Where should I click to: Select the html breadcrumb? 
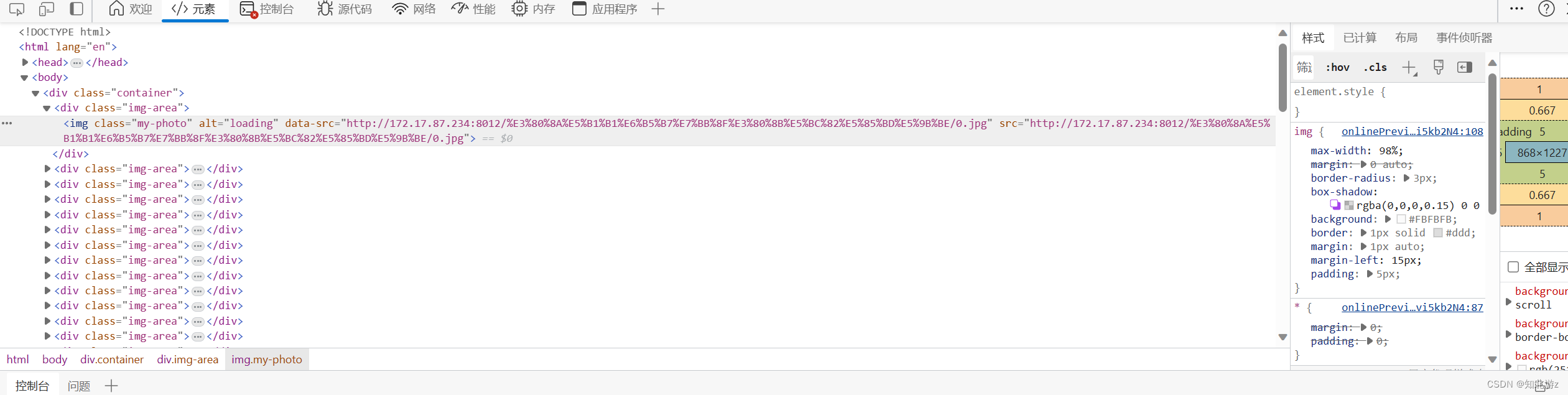(x=18, y=360)
